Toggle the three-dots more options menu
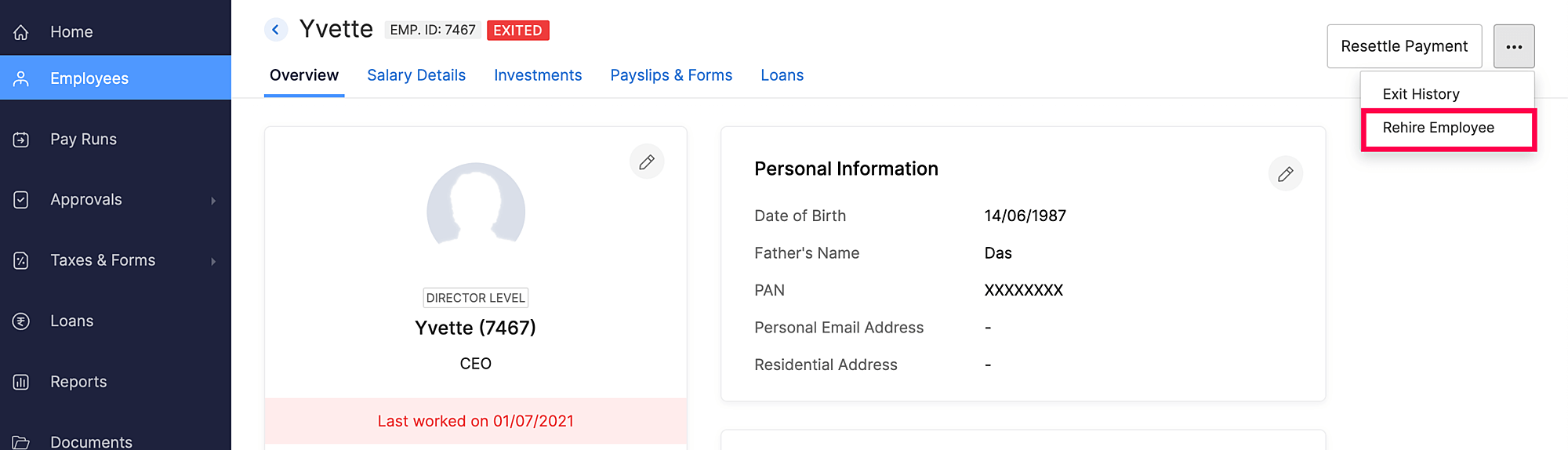 pyautogui.click(x=1514, y=46)
